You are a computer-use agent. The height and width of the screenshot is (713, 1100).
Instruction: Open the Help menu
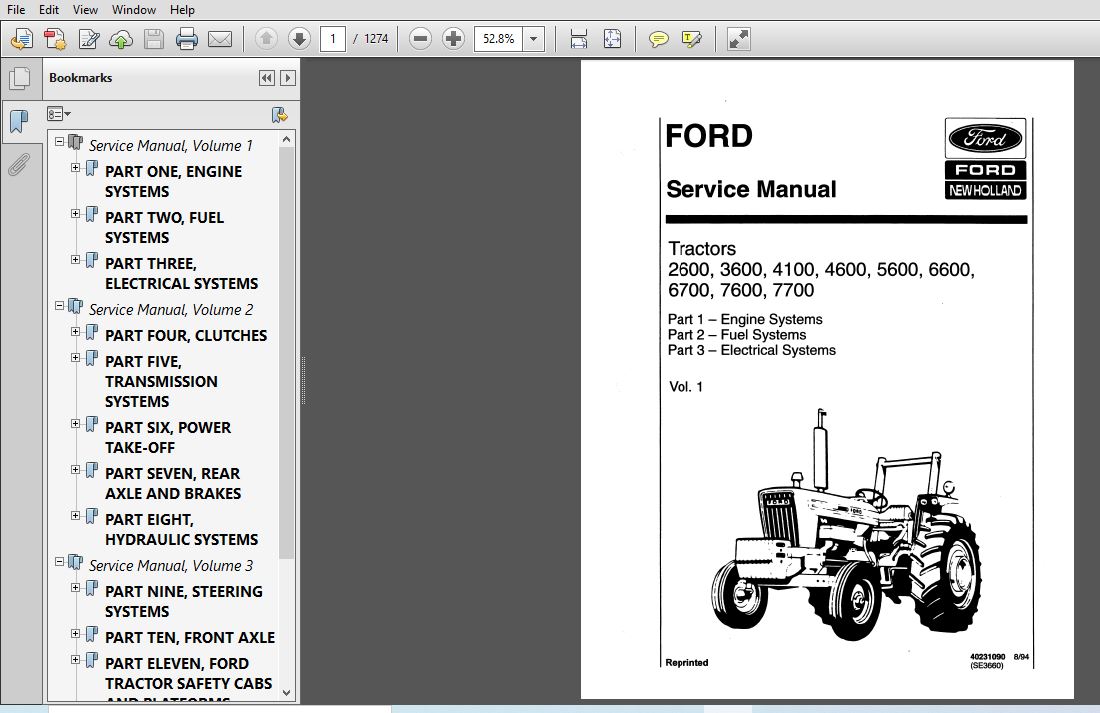pos(182,10)
